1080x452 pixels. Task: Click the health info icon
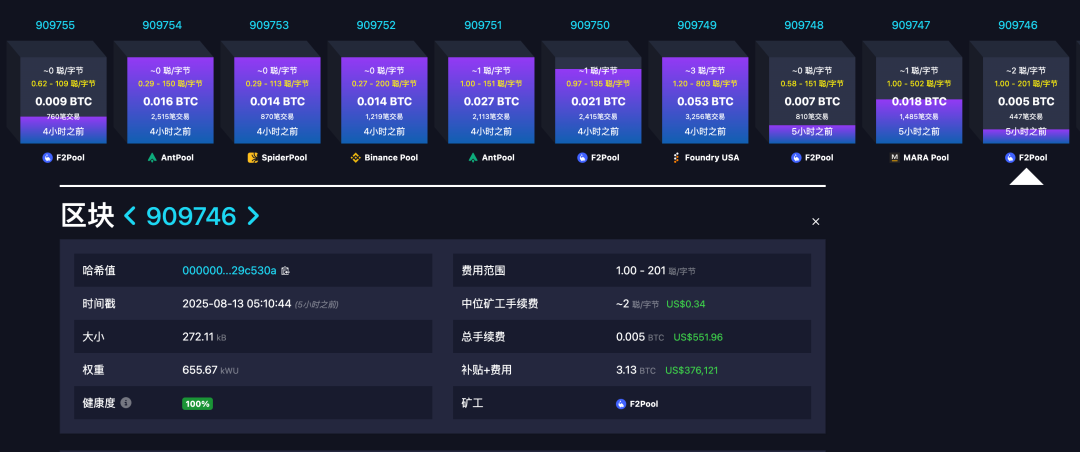tap(126, 402)
